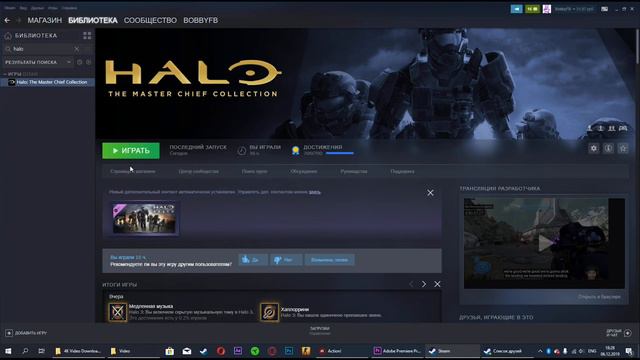The height and width of the screenshot is (360, 640).
Task: Clear the library search with X
Action: (76, 49)
